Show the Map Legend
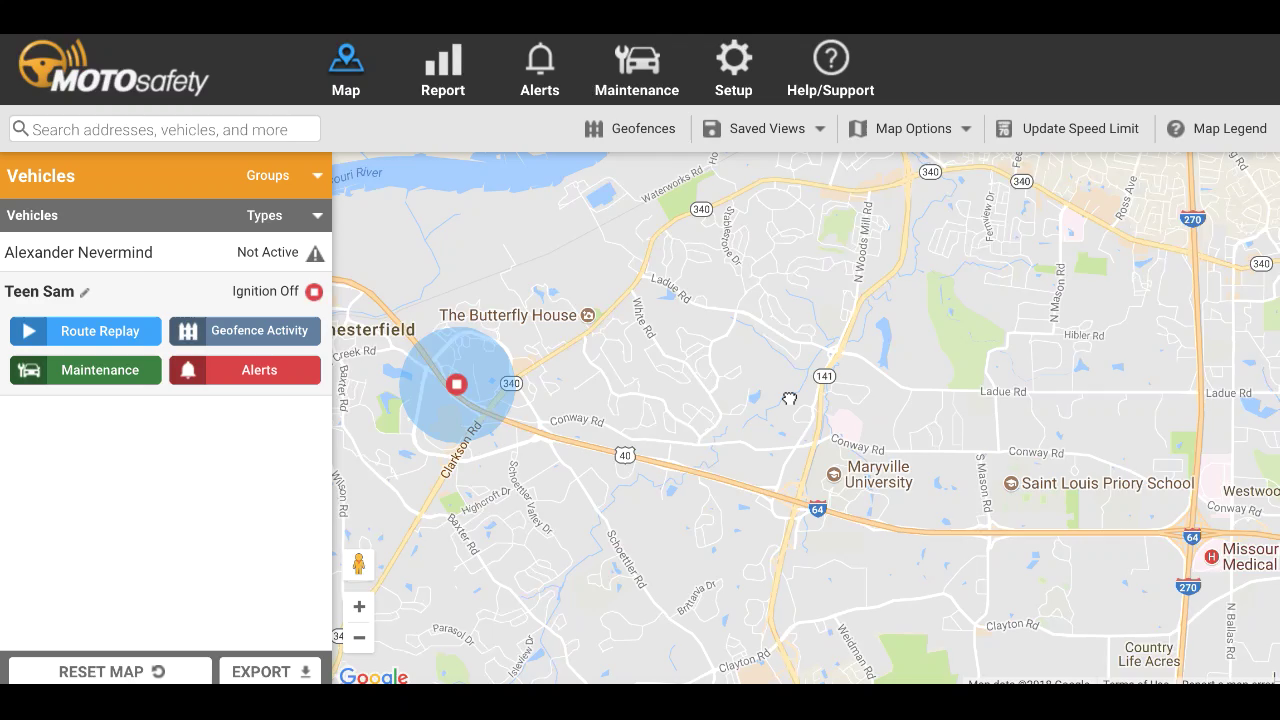1280x720 pixels. point(1217,129)
